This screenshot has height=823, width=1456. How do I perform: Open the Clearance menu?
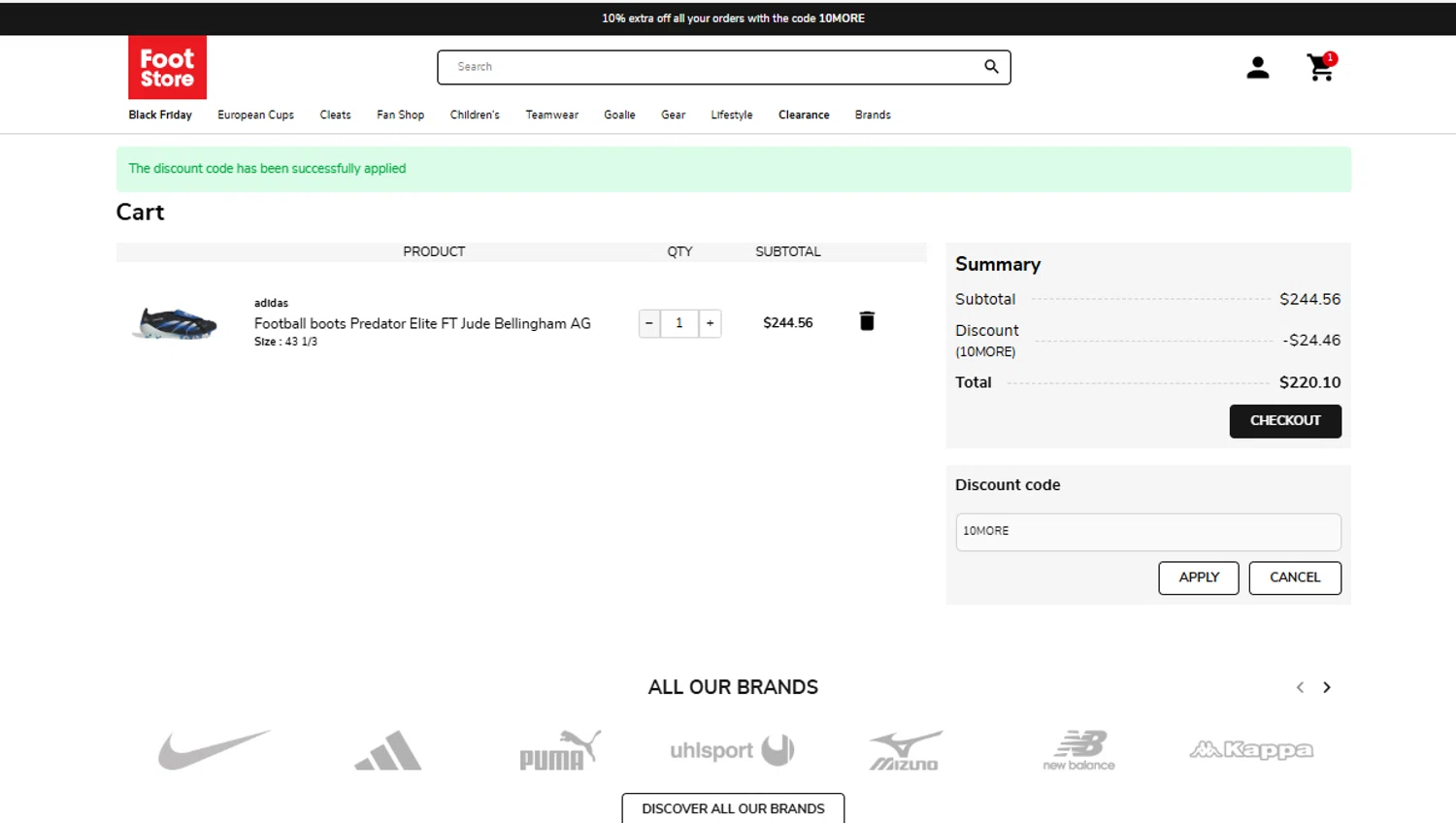804,115
